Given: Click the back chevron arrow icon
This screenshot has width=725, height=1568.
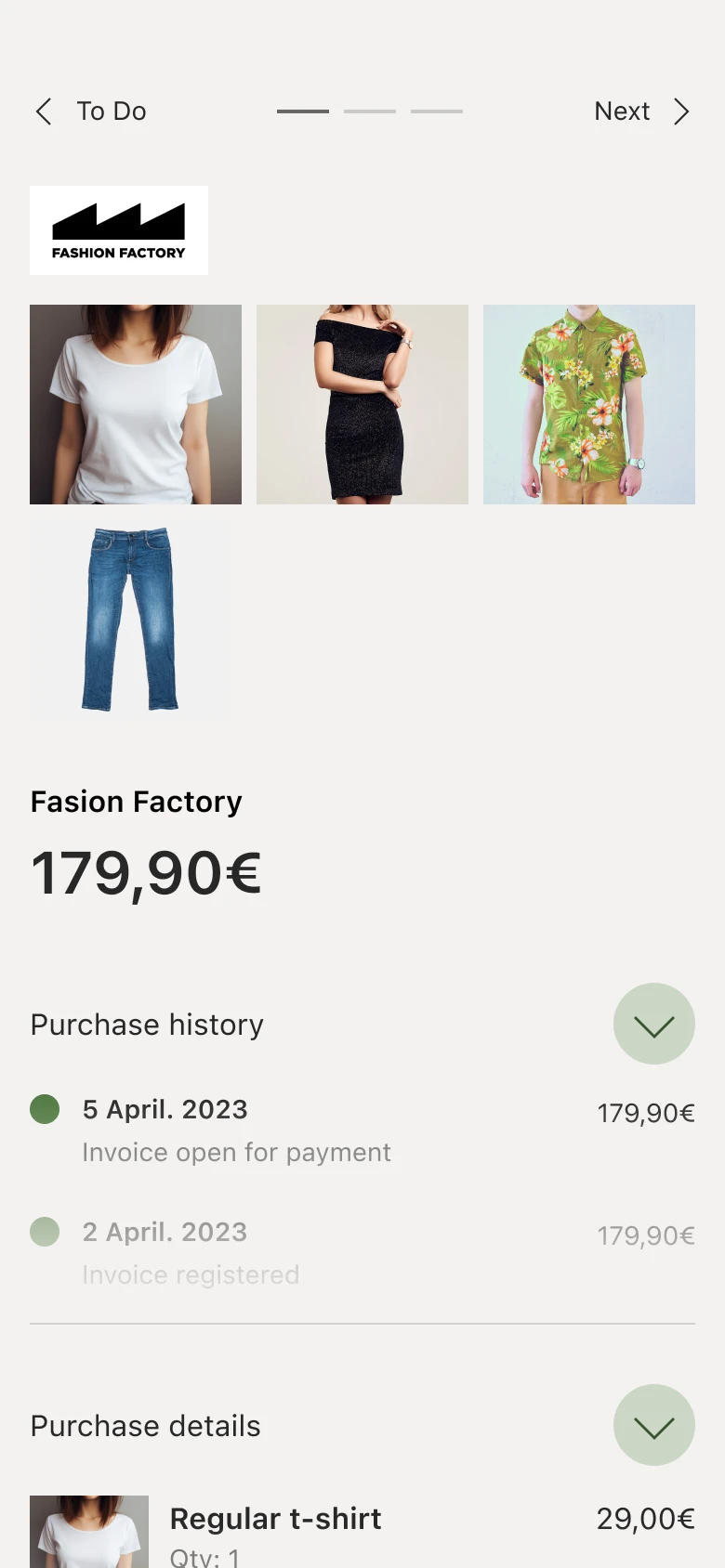Looking at the screenshot, I should coord(44,111).
